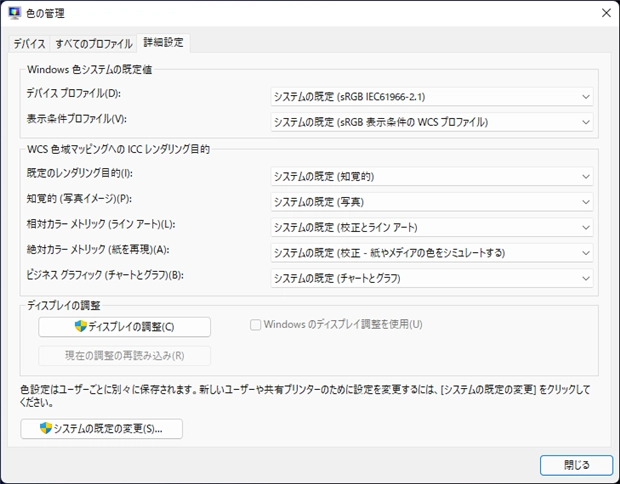Click shield icon on システムの既定の変更 button
Viewport: 620px width, 484px height.
coord(46,428)
